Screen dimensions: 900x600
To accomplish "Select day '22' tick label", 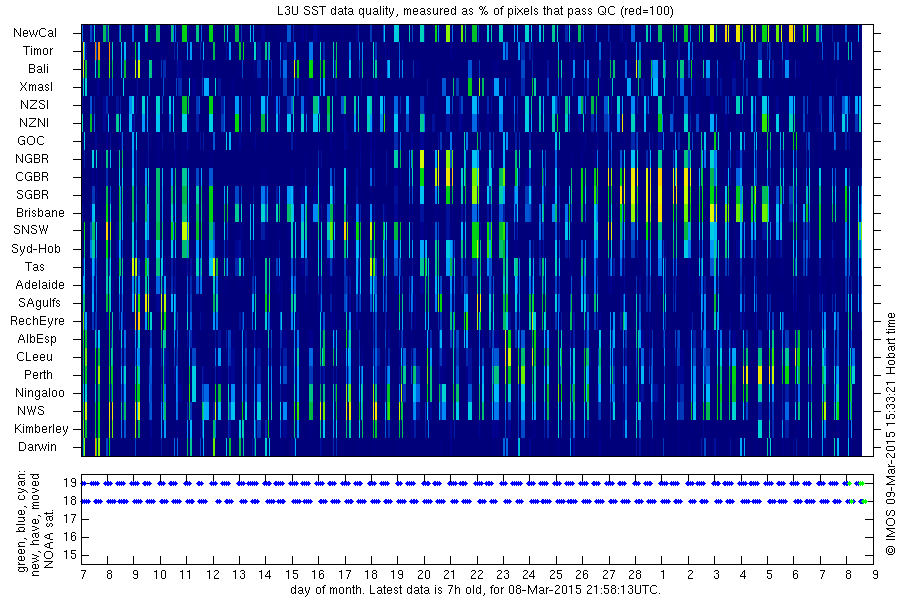I will click(477, 575).
